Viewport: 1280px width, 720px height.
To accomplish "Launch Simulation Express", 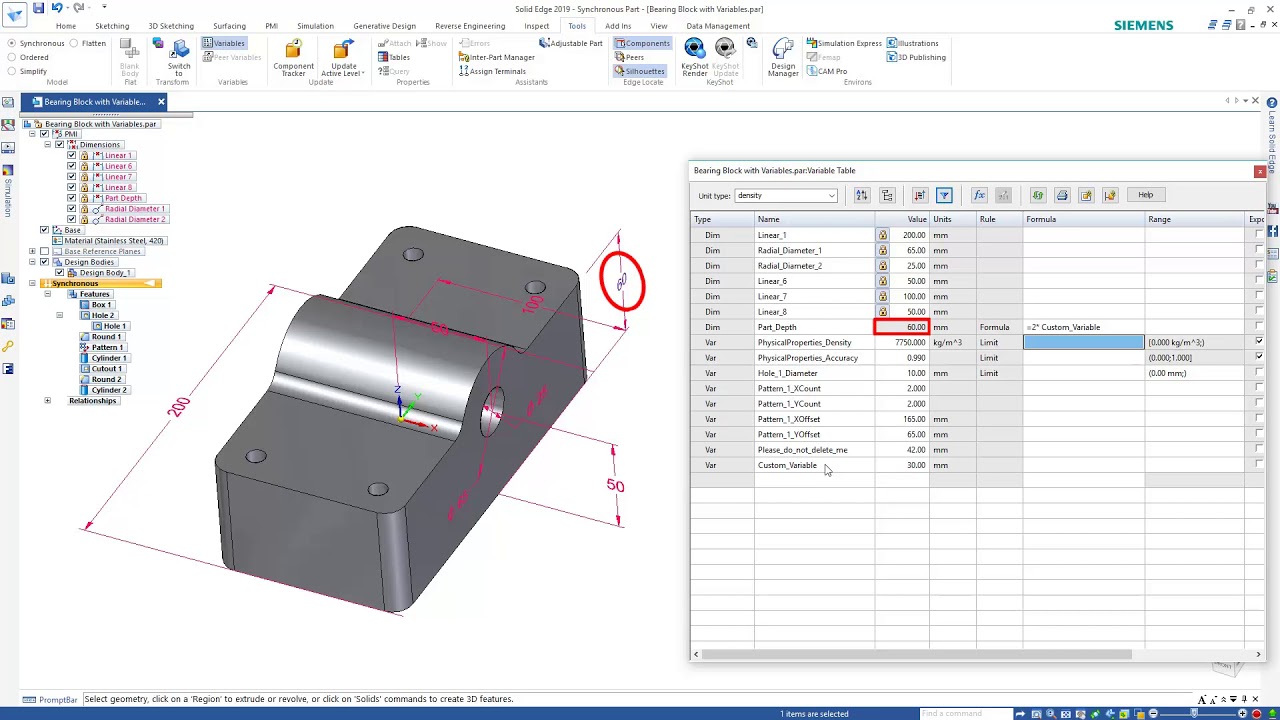I will [x=843, y=43].
